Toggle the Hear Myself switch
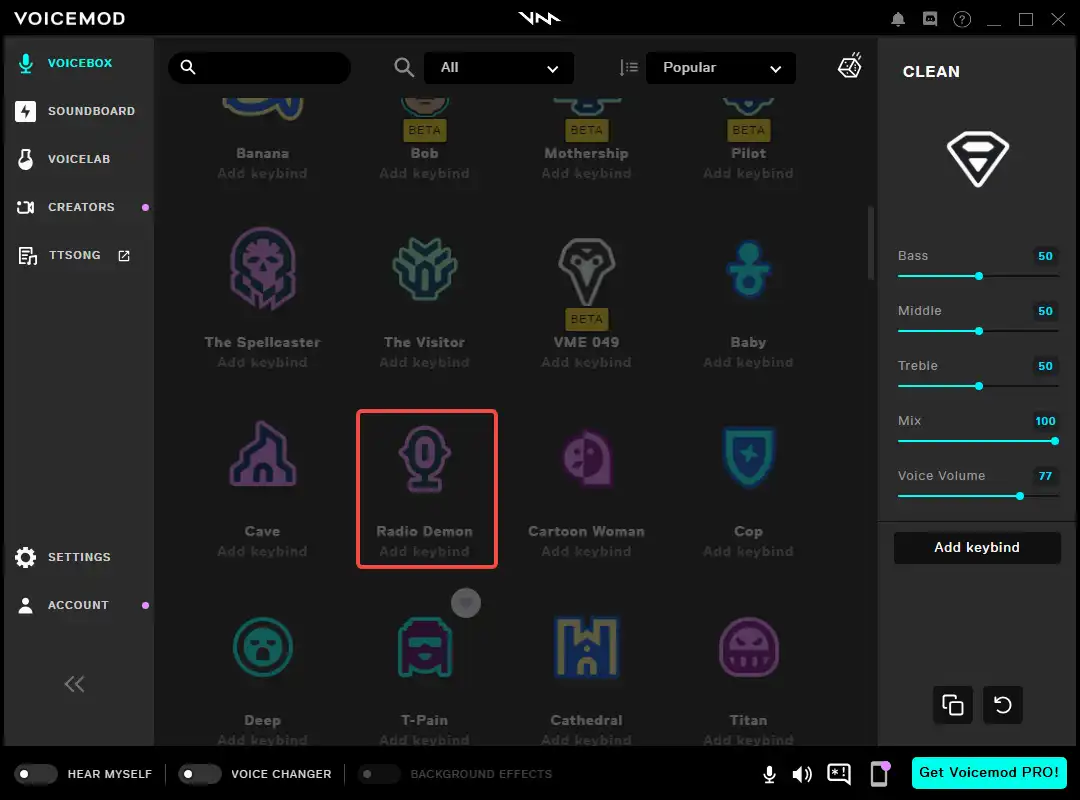 pyautogui.click(x=36, y=774)
